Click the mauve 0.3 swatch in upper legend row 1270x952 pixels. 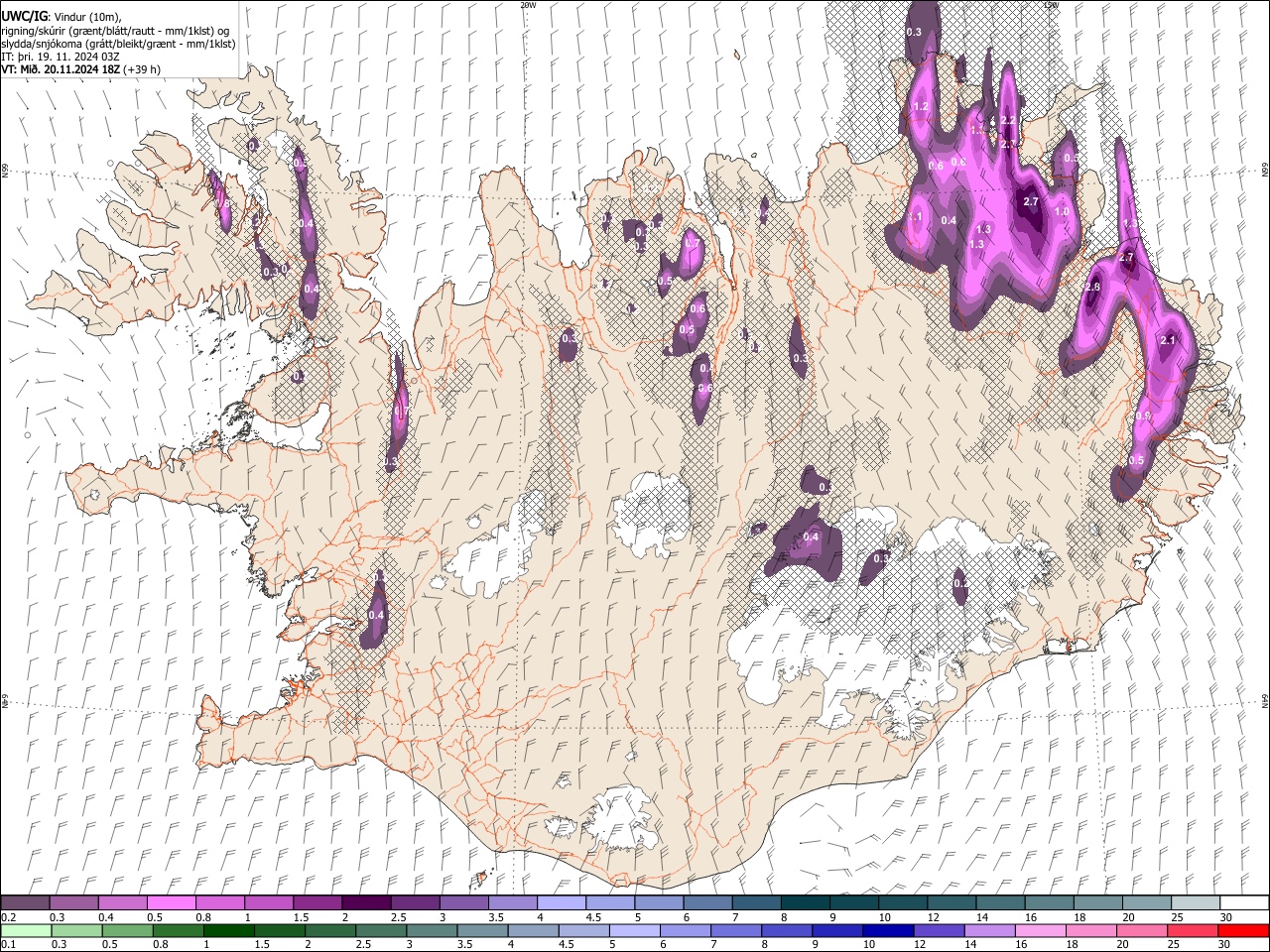pyautogui.click(x=73, y=903)
